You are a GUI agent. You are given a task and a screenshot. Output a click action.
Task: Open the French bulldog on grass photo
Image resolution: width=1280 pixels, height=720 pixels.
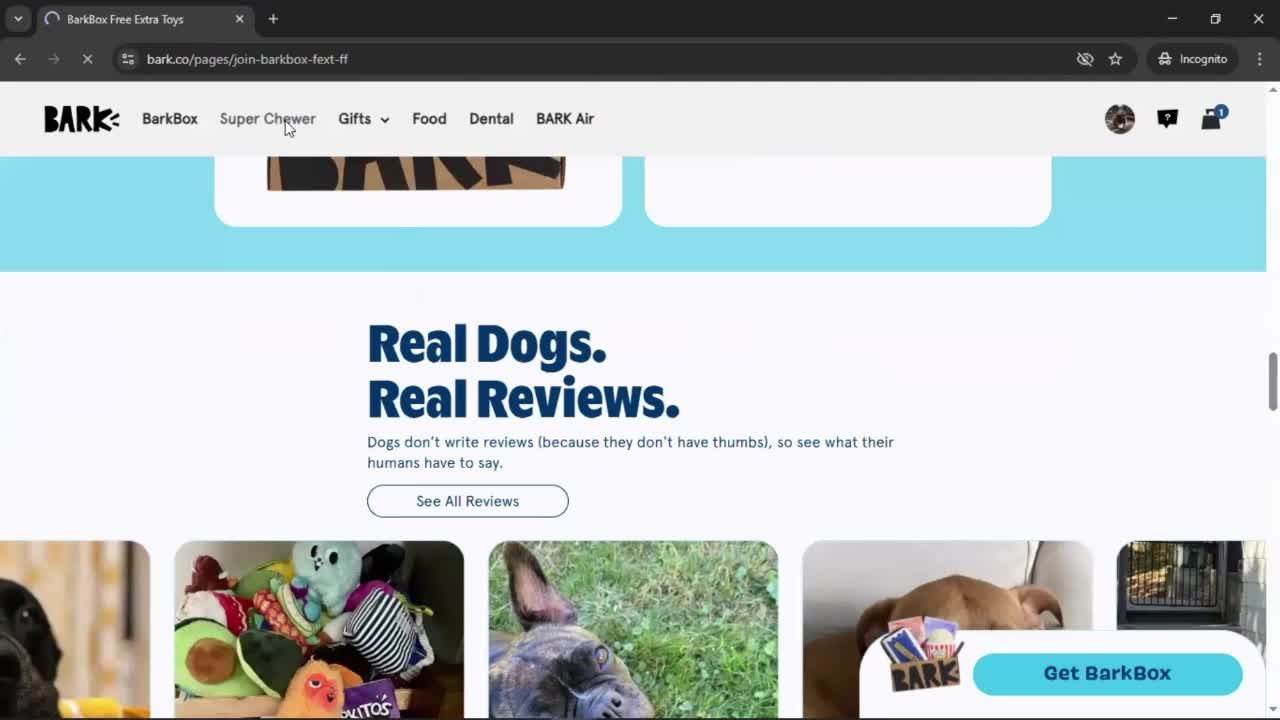click(x=633, y=630)
